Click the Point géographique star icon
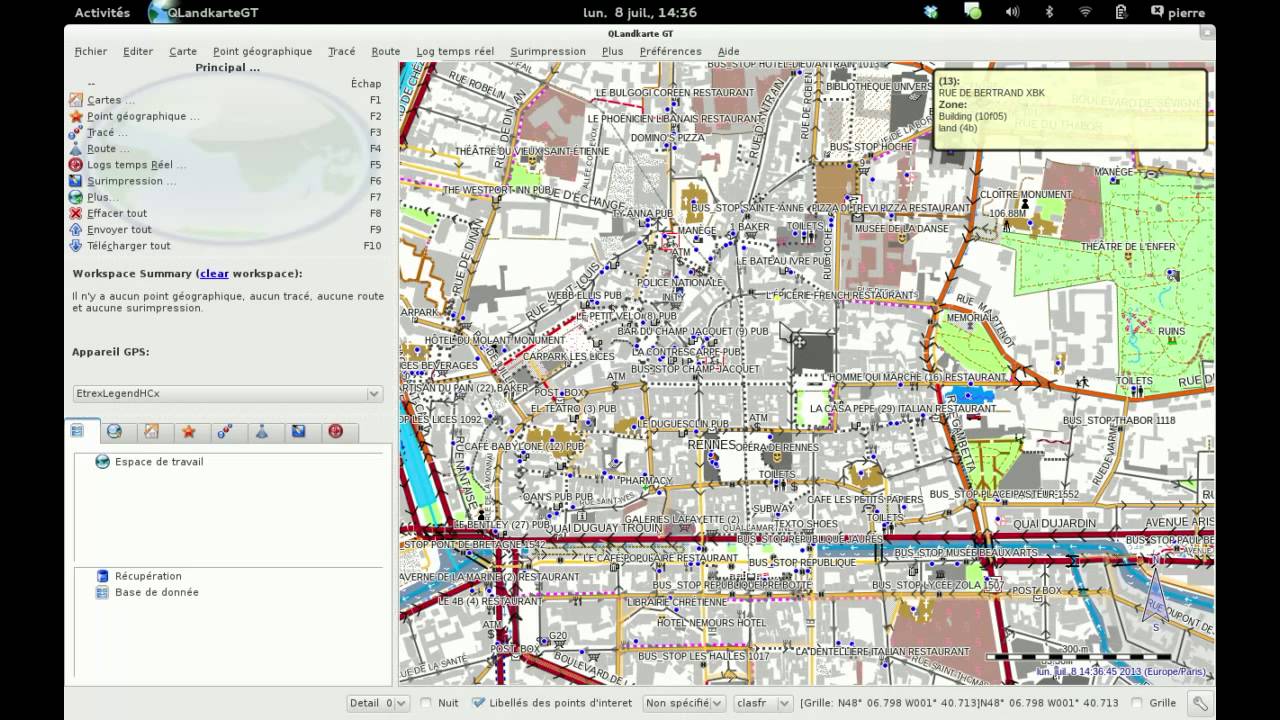 (76, 116)
